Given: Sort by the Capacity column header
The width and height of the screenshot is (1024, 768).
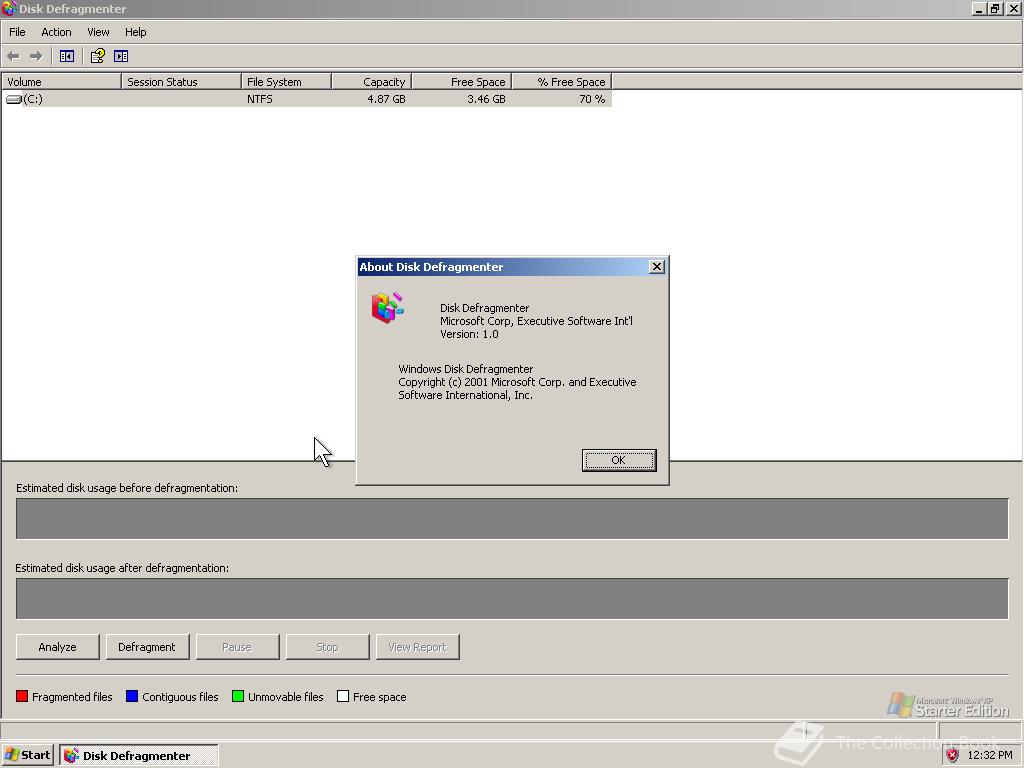Looking at the screenshot, I should 372,82.
